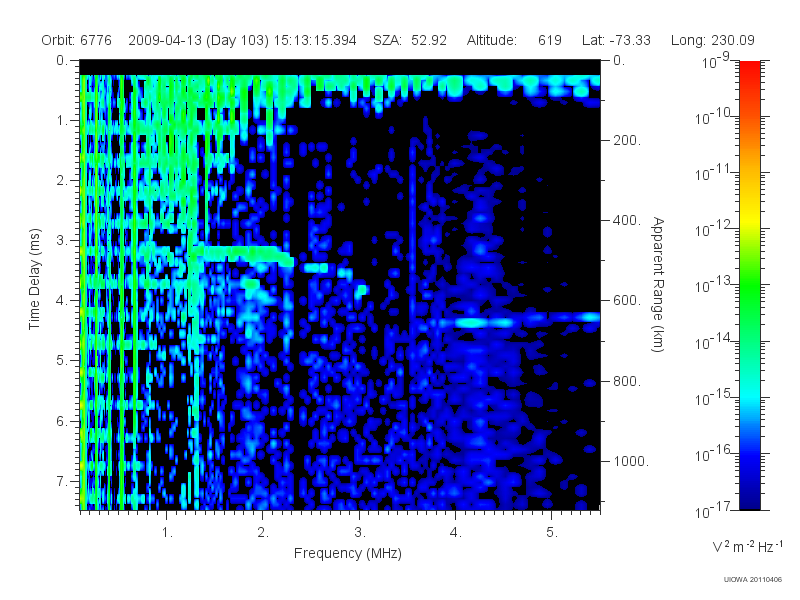The height and width of the screenshot is (600, 800).
Task: Click the 'Lat: -73.33' text
Action: (616, 40)
